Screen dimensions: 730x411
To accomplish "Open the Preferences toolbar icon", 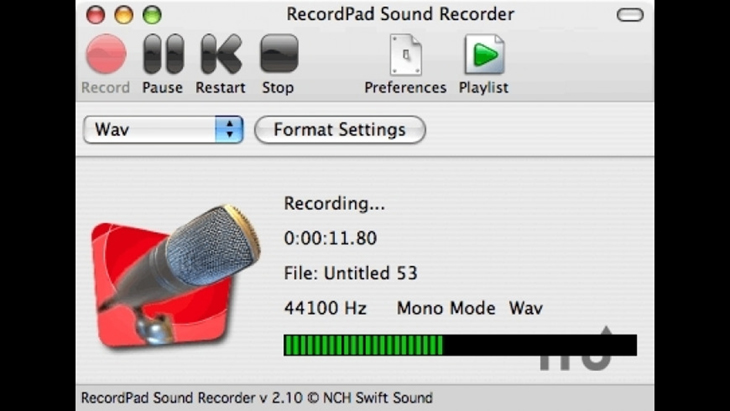I will coord(405,55).
